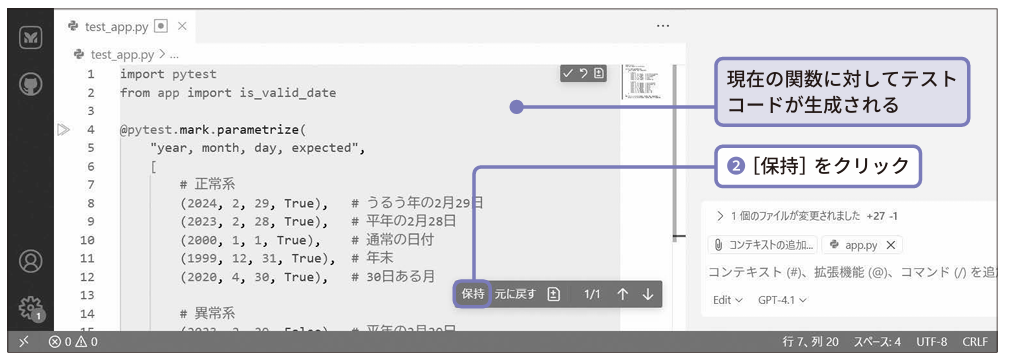The height and width of the screenshot is (360, 1024).
Task: Go to next change with down arrow
Action: [x=647, y=294]
